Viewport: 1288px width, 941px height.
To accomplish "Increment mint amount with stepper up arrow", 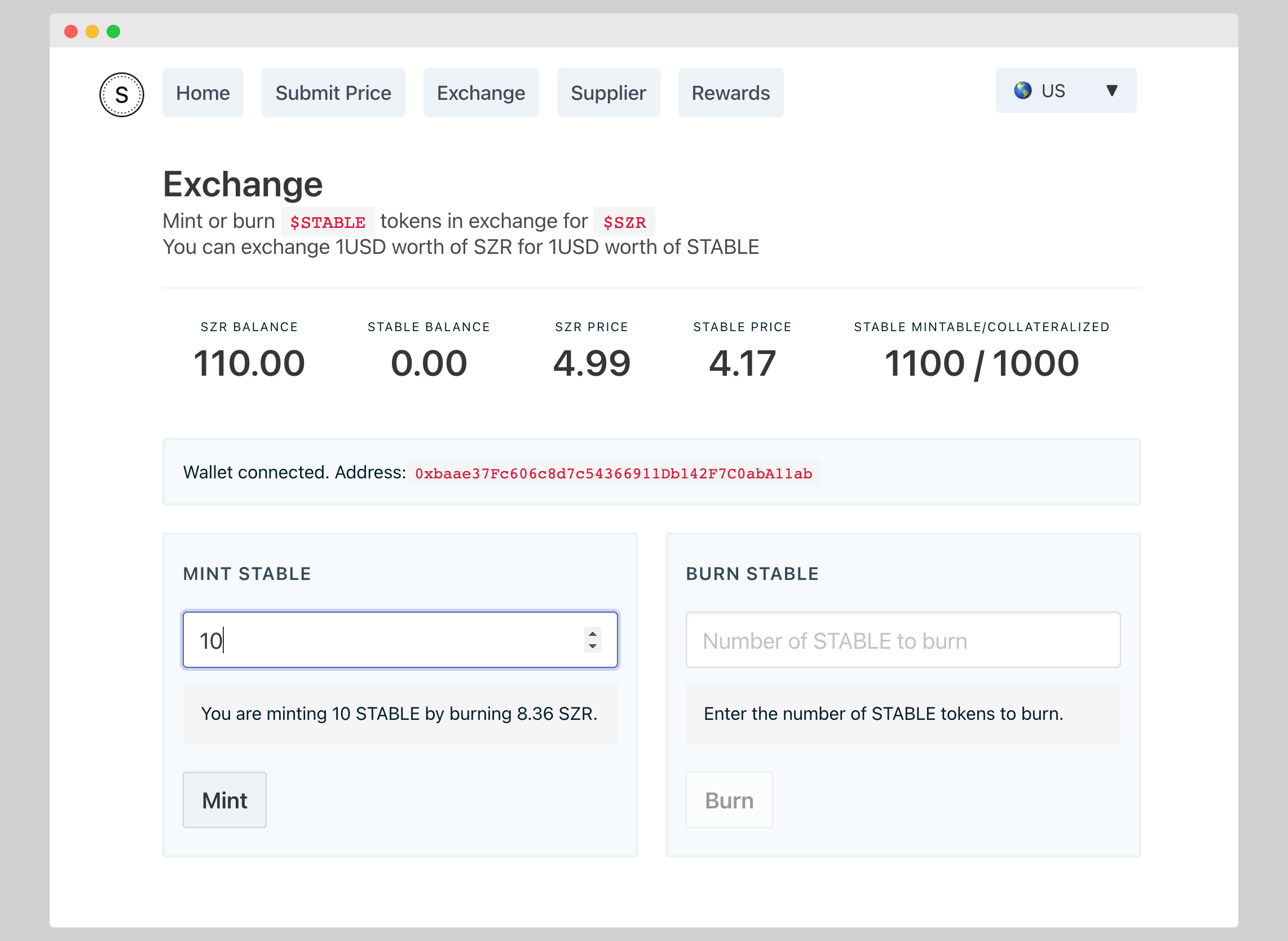I will click(592, 634).
